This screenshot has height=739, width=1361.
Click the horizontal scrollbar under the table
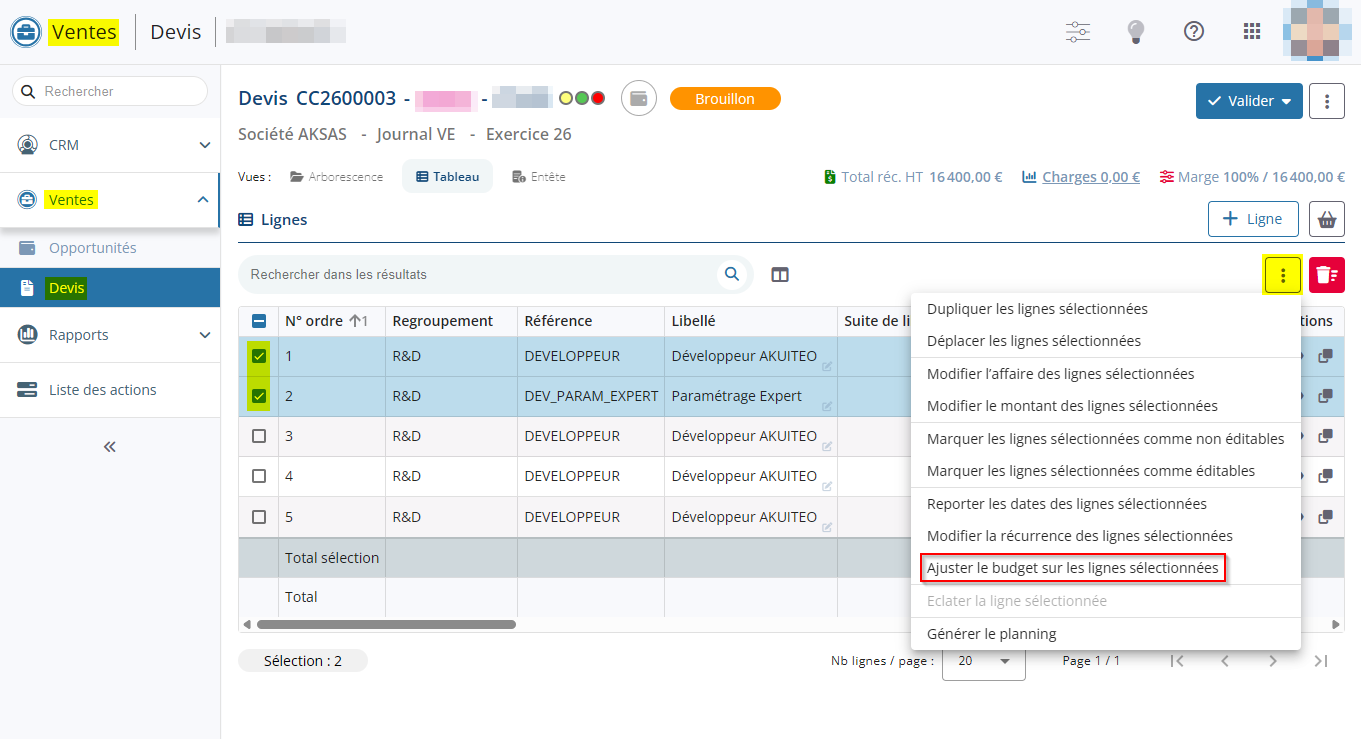click(386, 624)
